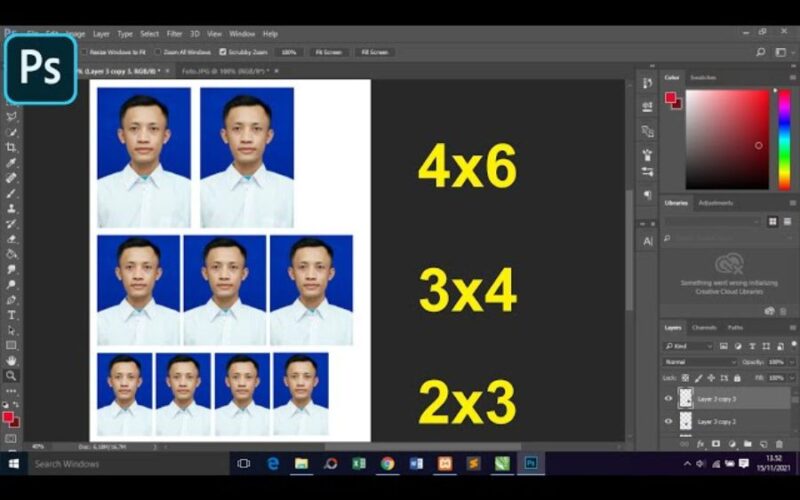
Task: Open the Window menu
Action: coord(242,34)
